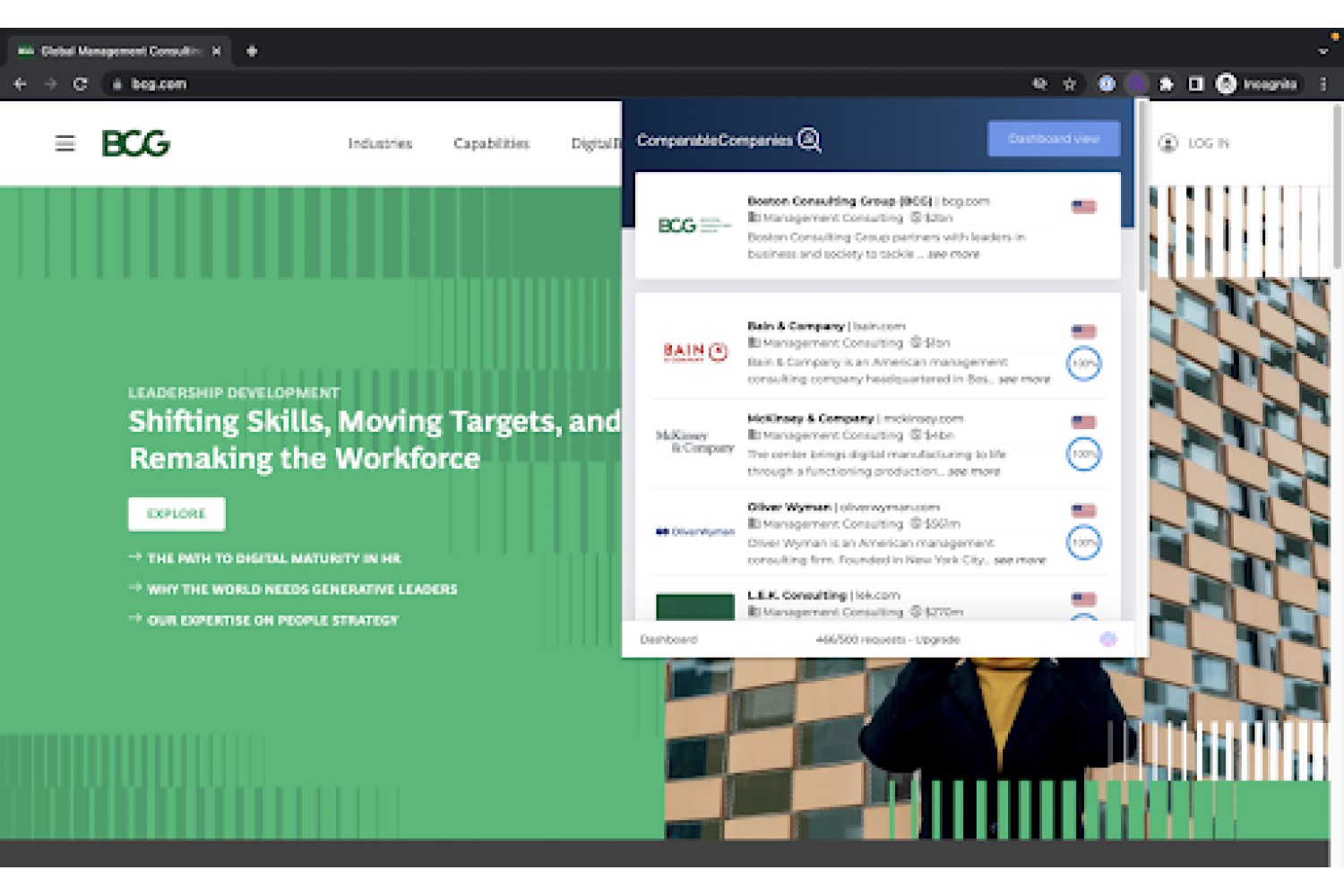Screen dimensions: 1344x896
Task: Click the US flag on McKinsey & Company row
Action: click(x=1084, y=422)
